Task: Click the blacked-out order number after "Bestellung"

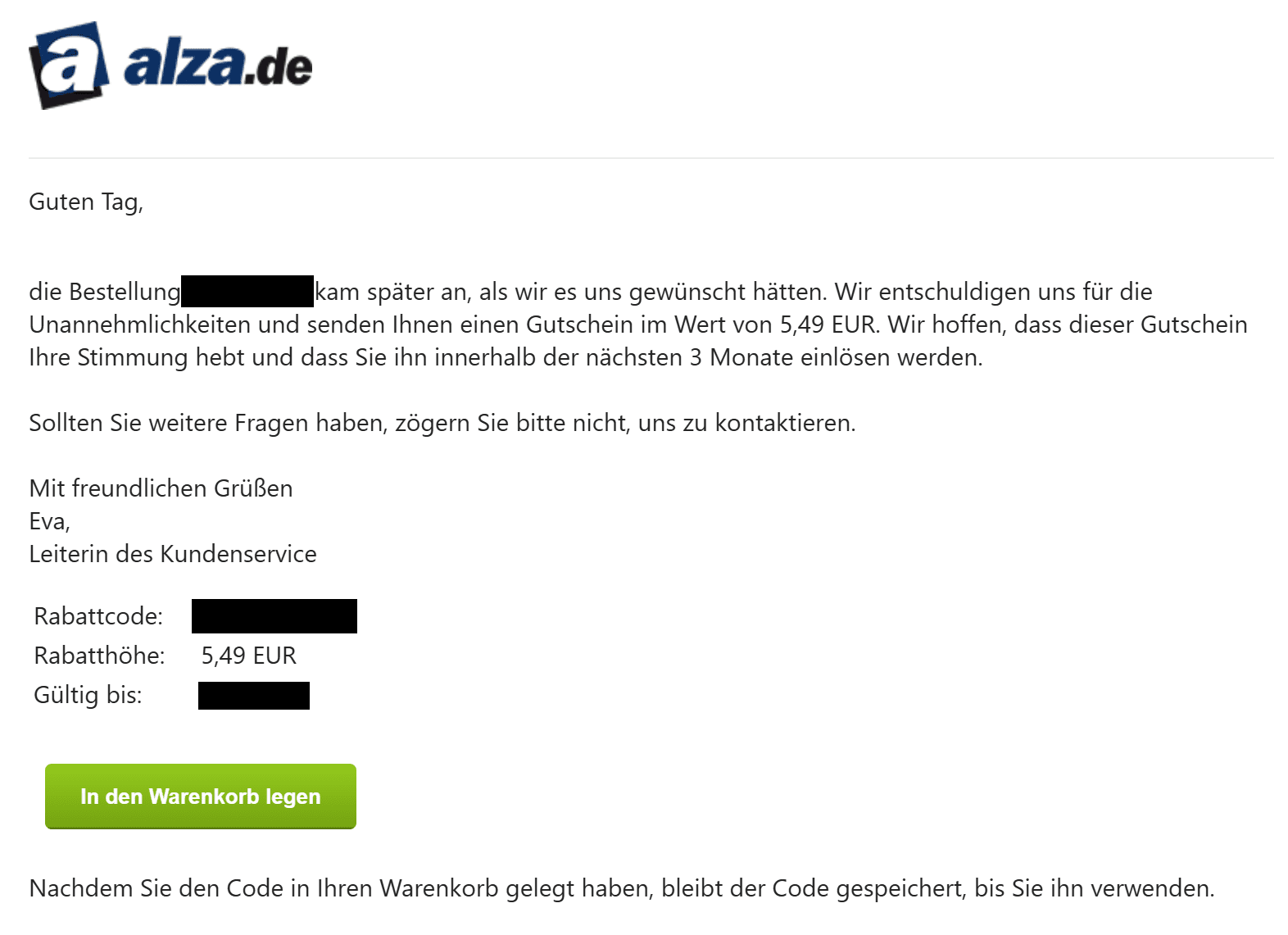Action: pyautogui.click(x=247, y=292)
